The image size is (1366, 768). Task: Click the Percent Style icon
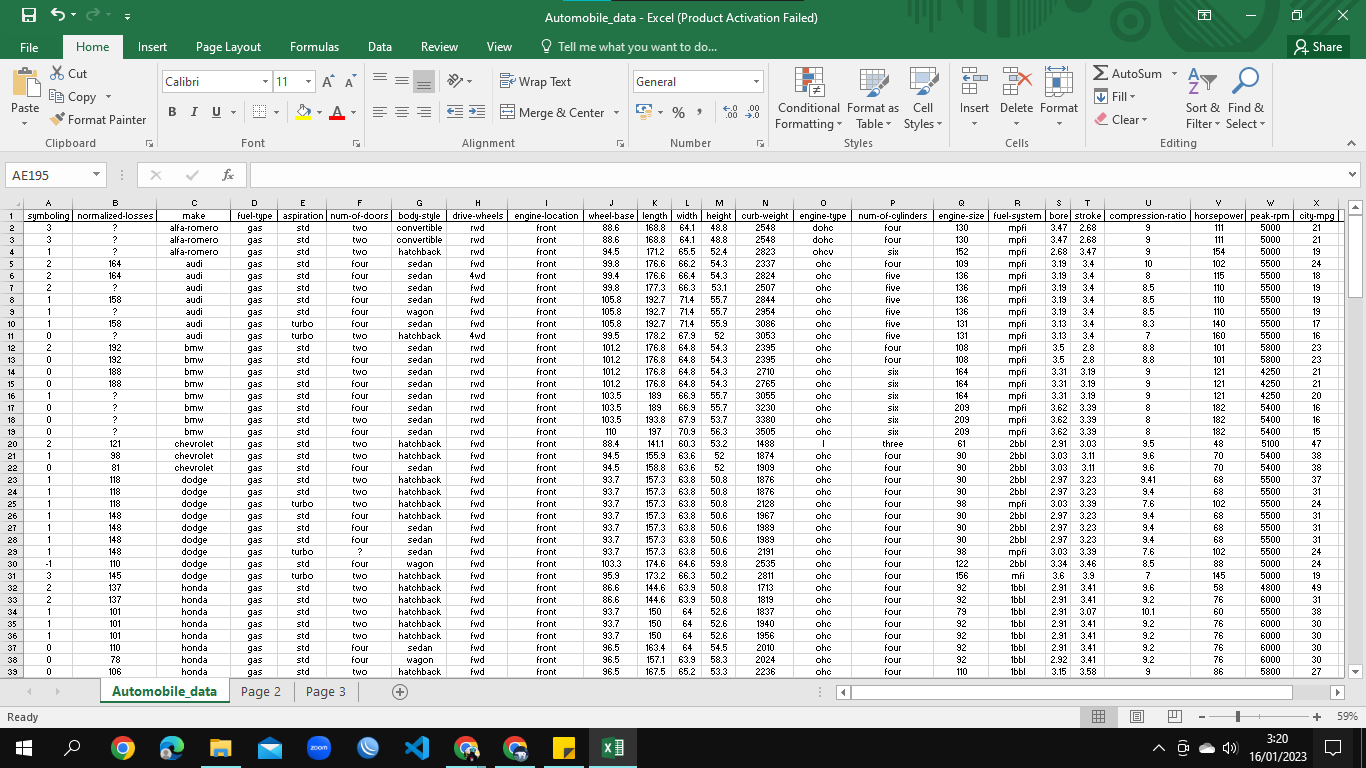tap(678, 112)
